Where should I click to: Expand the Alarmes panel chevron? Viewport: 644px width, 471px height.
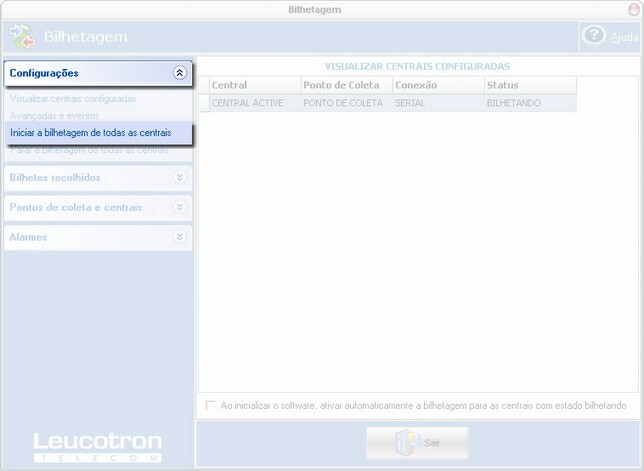click(179, 237)
